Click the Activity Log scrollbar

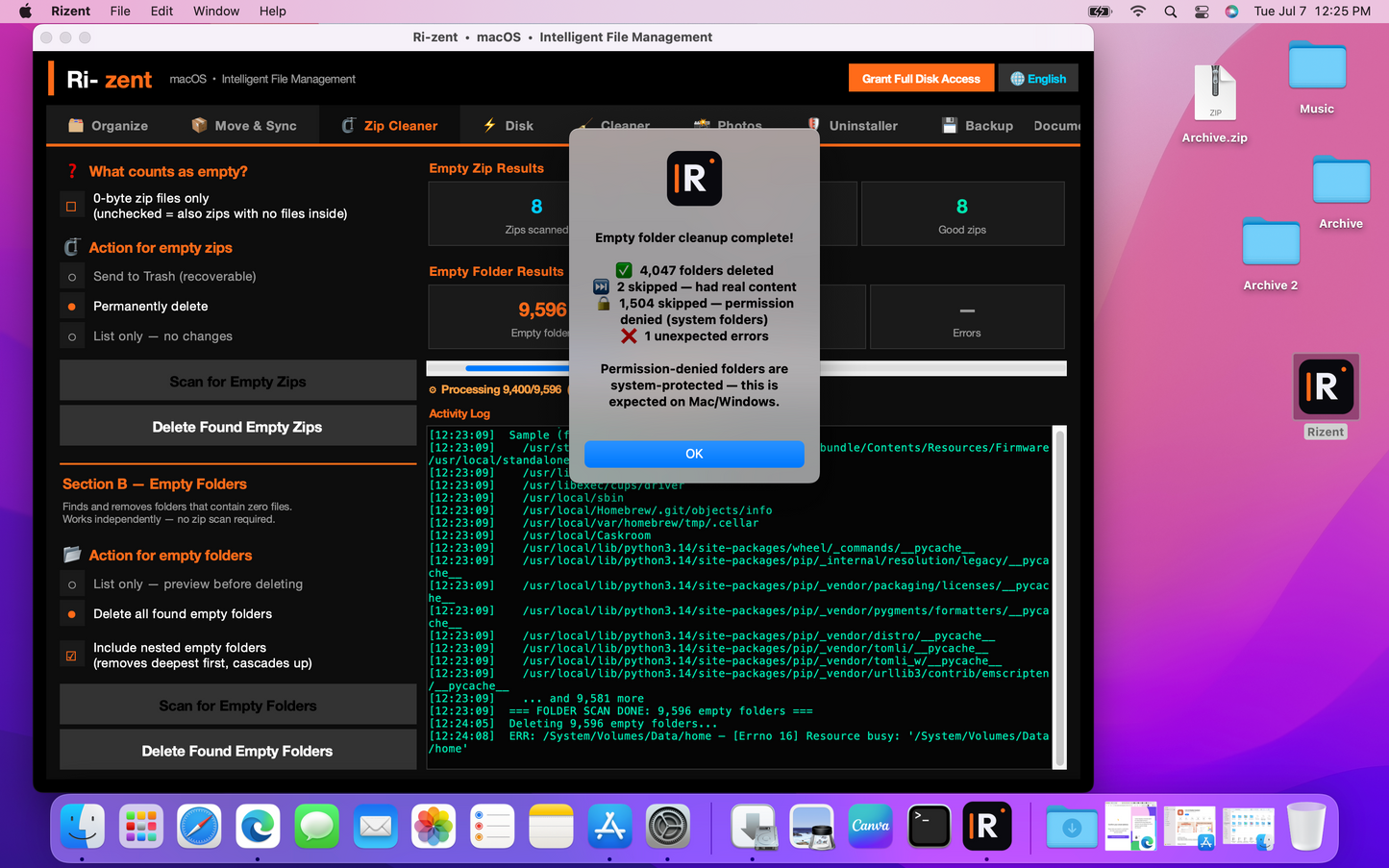coord(1059,596)
